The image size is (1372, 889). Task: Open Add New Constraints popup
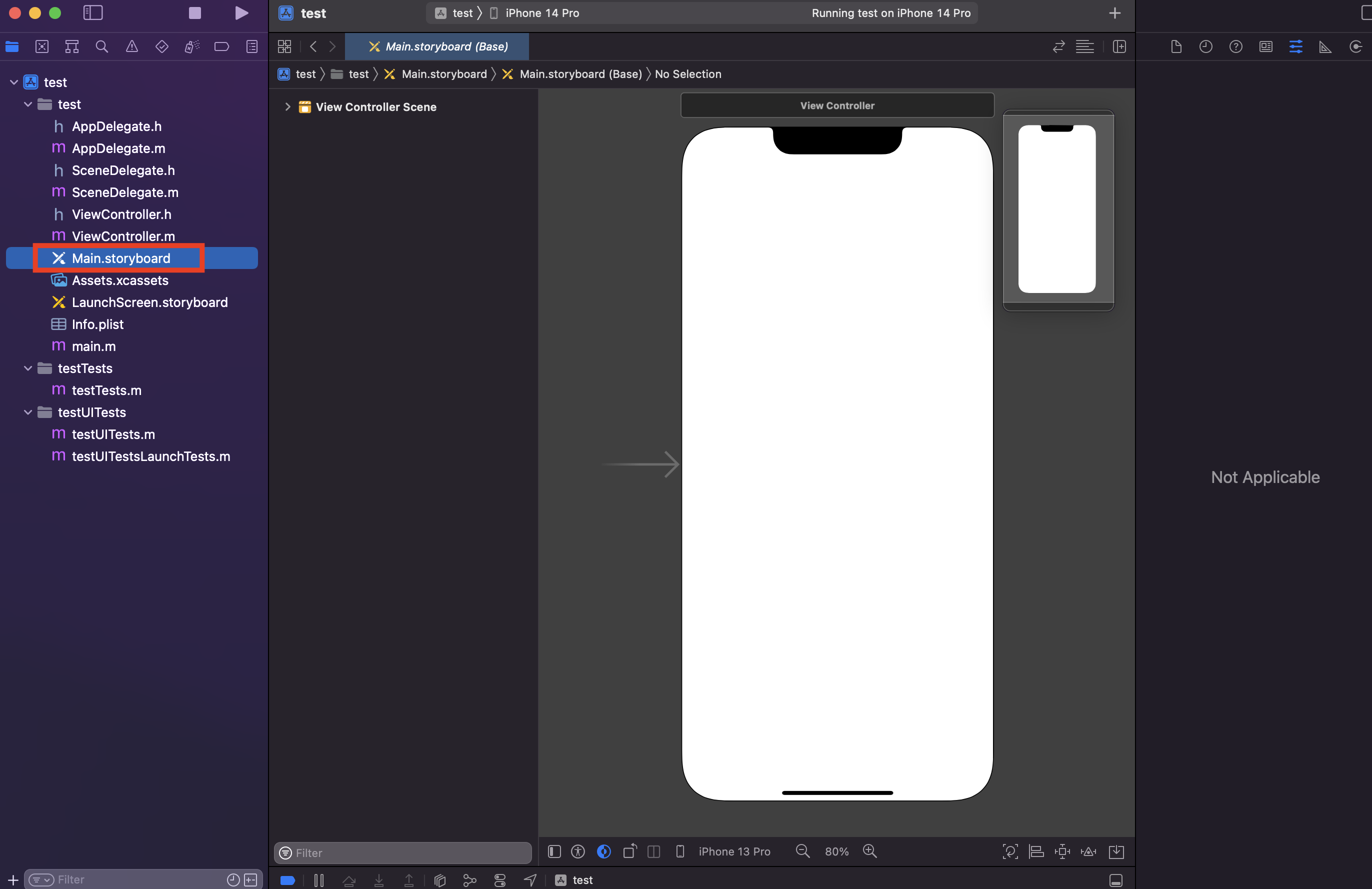(x=1062, y=851)
